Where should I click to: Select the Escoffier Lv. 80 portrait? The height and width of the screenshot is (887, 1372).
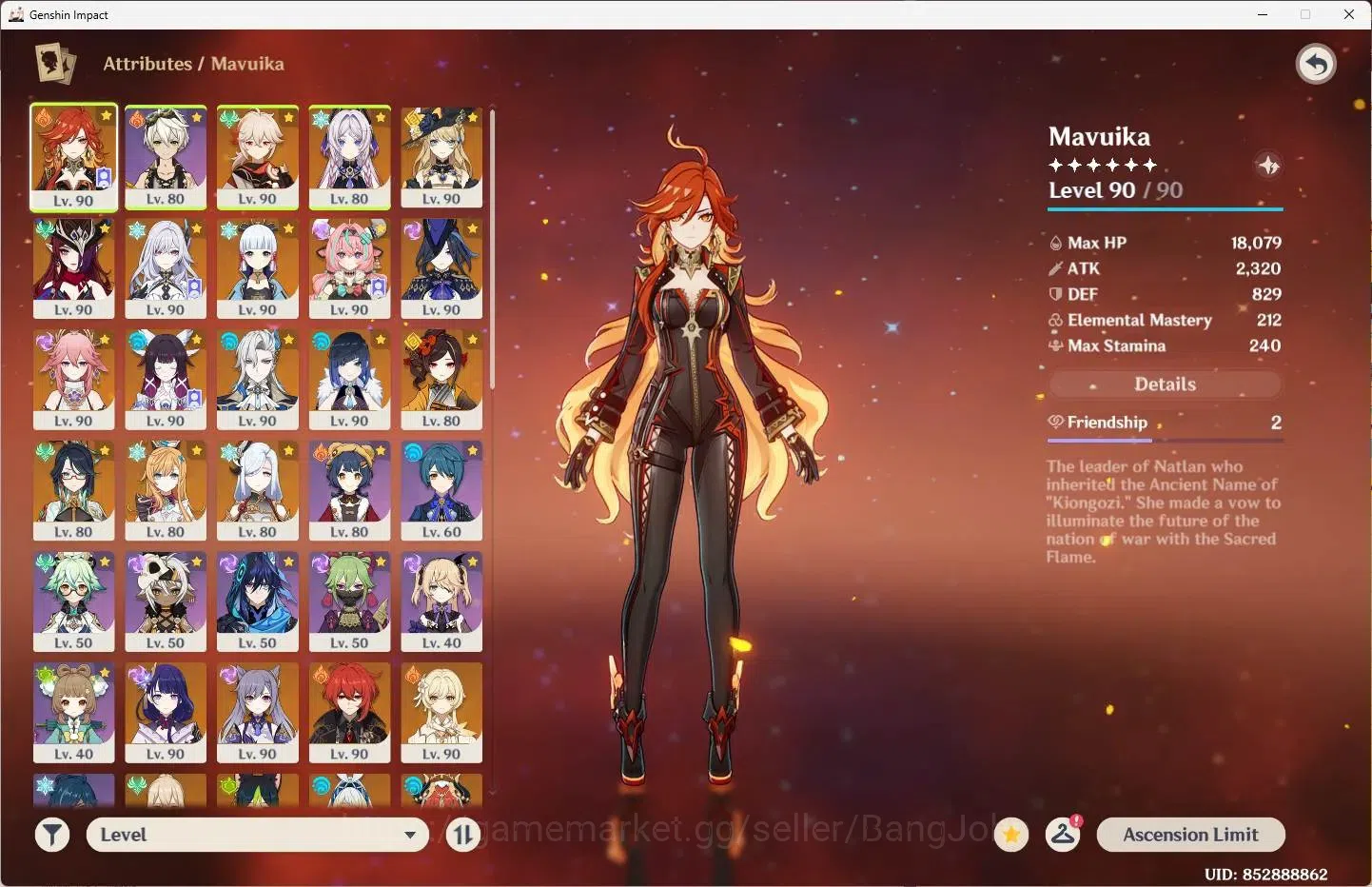click(166, 491)
